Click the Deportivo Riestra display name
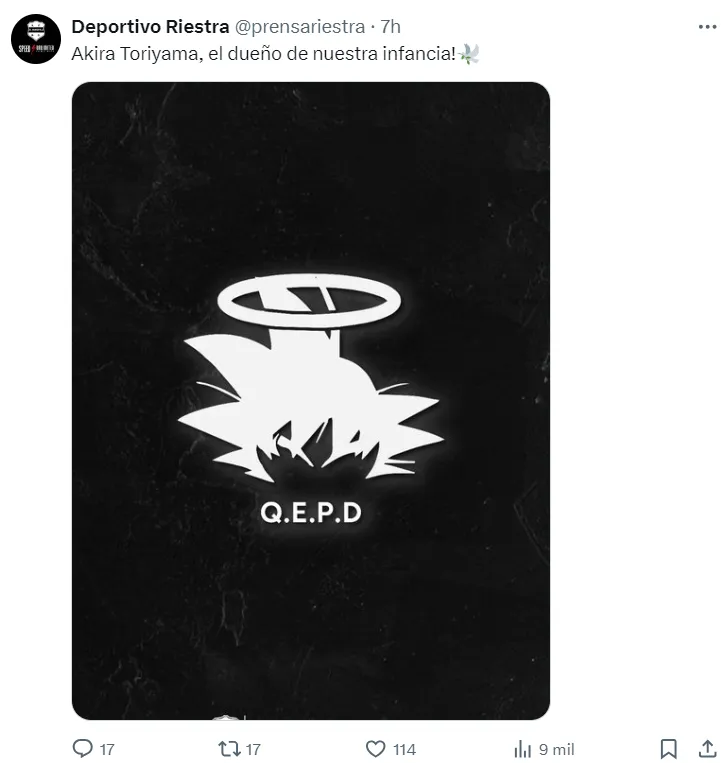The width and height of the screenshot is (724, 763). pyautogui.click(x=150, y=27)
